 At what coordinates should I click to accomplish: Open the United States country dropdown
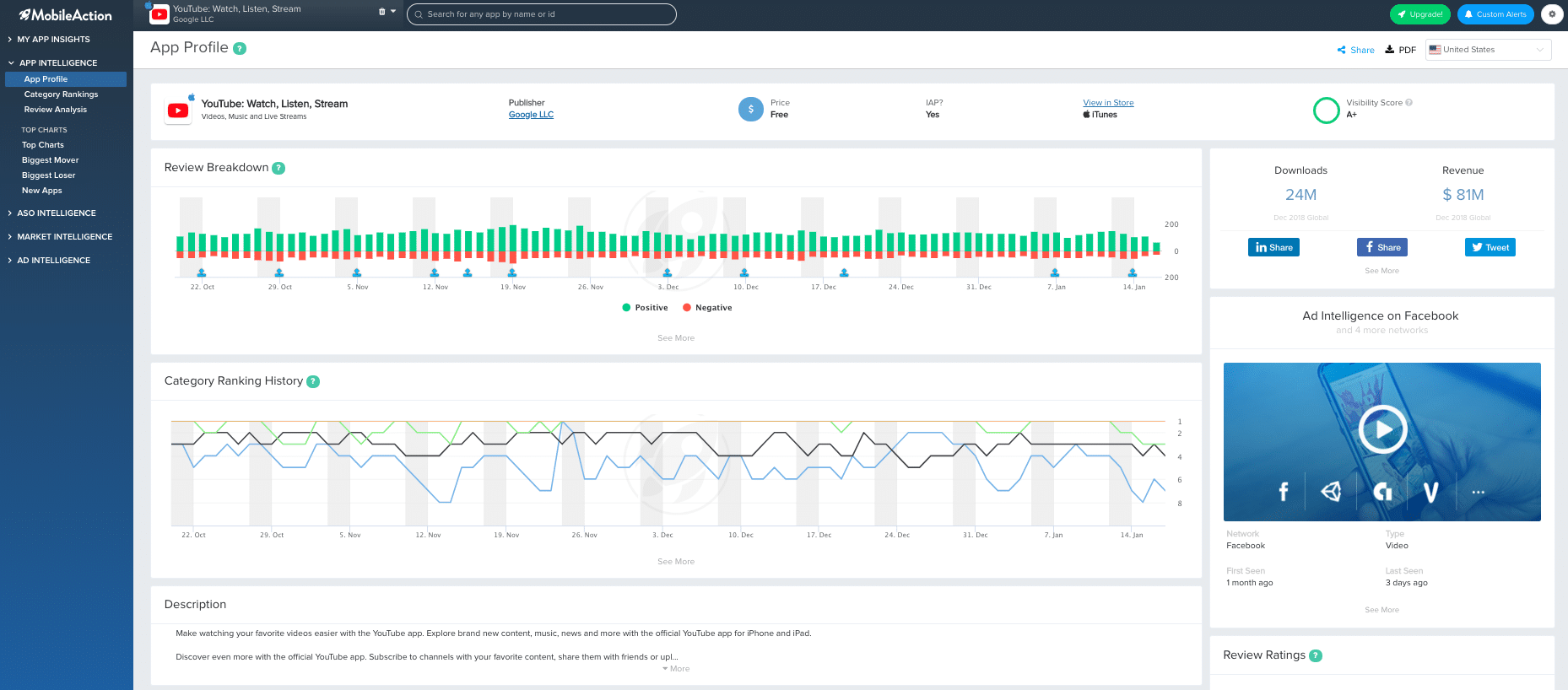tap(1489, 50)
